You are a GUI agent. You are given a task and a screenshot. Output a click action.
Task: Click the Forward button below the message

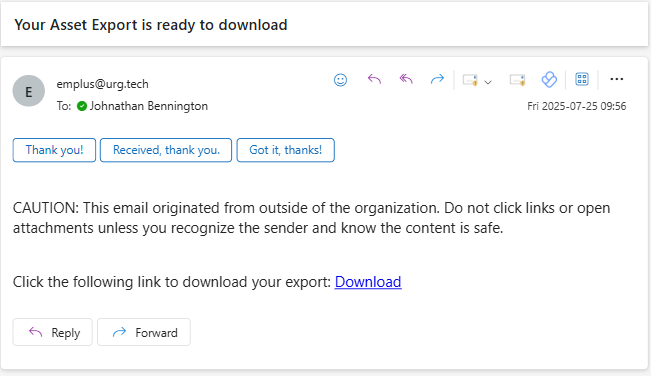[x=144, y=332]
